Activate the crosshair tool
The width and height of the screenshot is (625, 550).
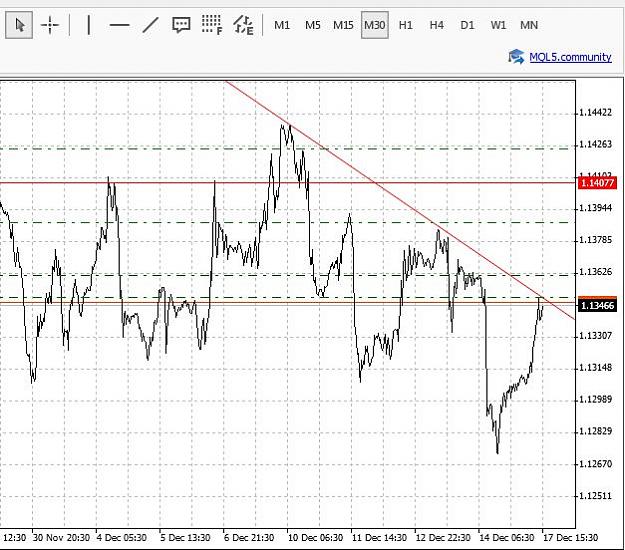[x=50, y=26]
